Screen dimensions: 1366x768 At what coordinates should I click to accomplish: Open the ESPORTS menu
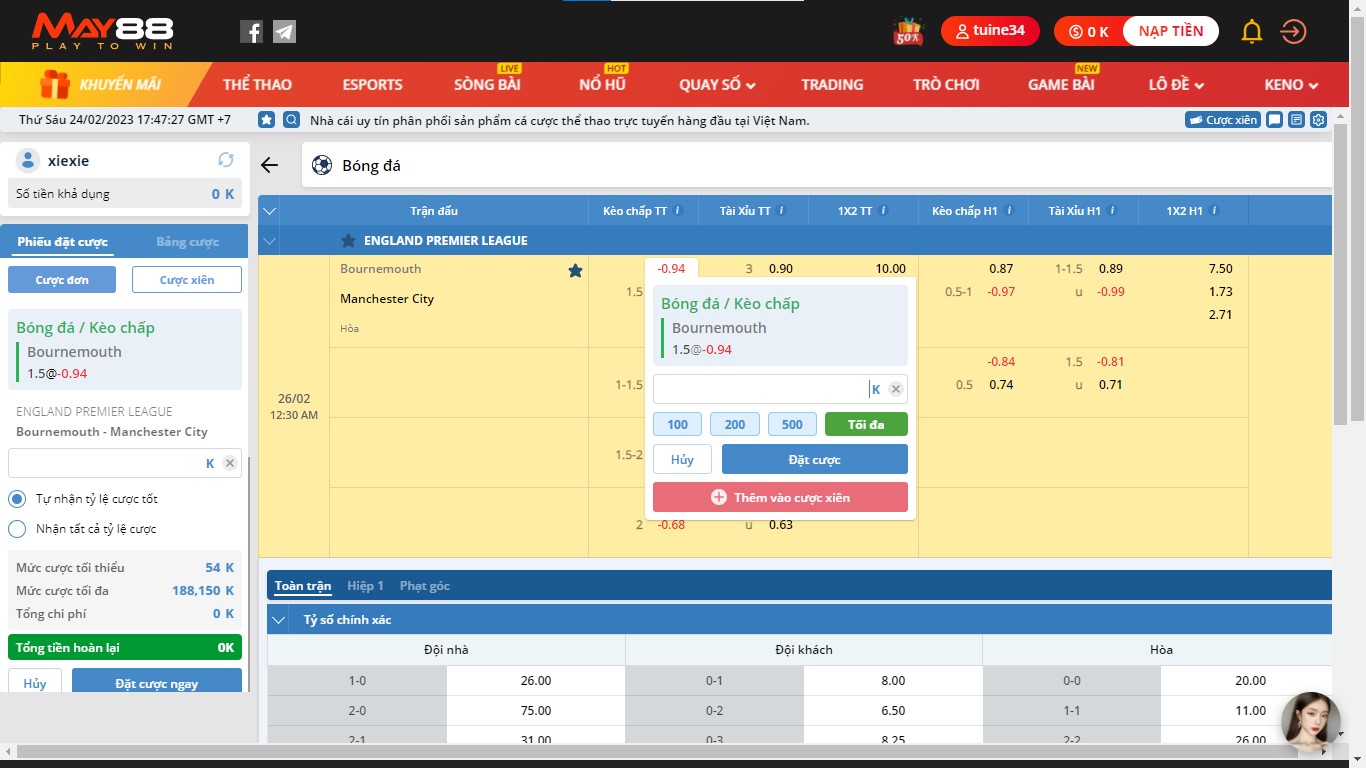[372, 85]
